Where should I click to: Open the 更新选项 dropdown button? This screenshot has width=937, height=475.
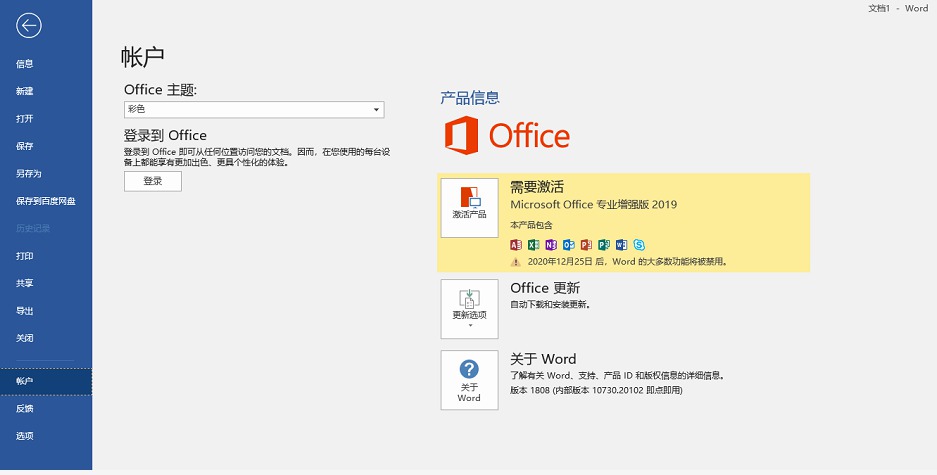[x=470, y=309]
